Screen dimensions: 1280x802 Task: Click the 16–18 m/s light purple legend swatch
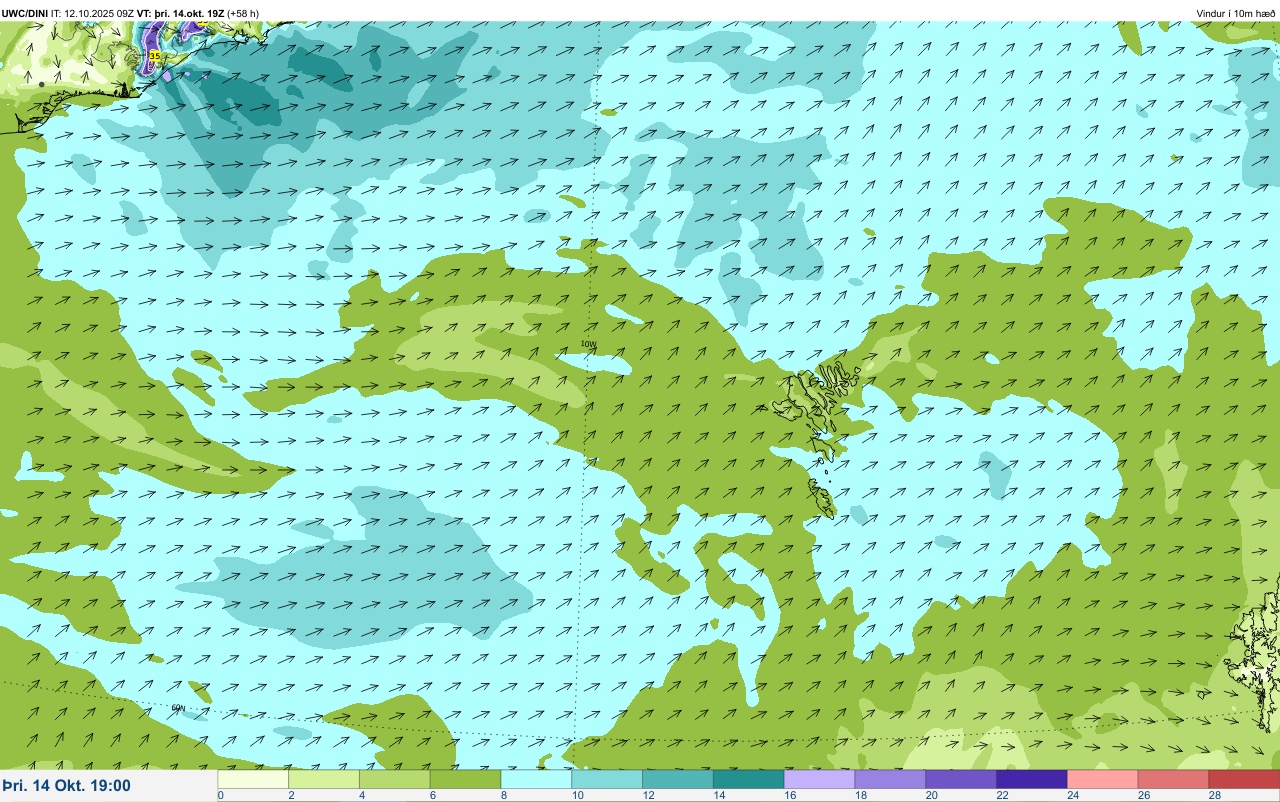[820, 779]
